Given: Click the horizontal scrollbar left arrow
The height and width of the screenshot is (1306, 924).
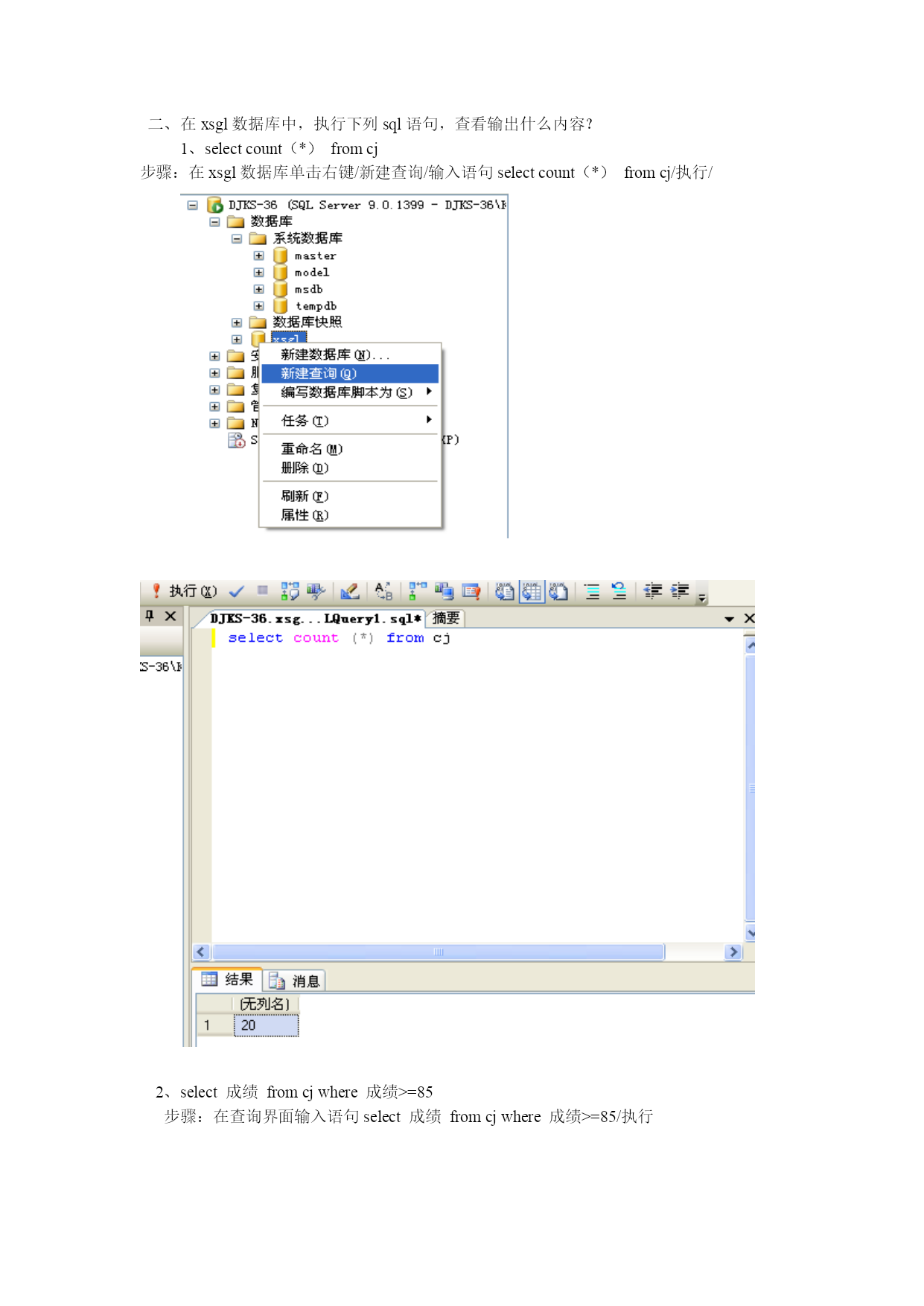Looking at the screenshot, I should point(200,952).
